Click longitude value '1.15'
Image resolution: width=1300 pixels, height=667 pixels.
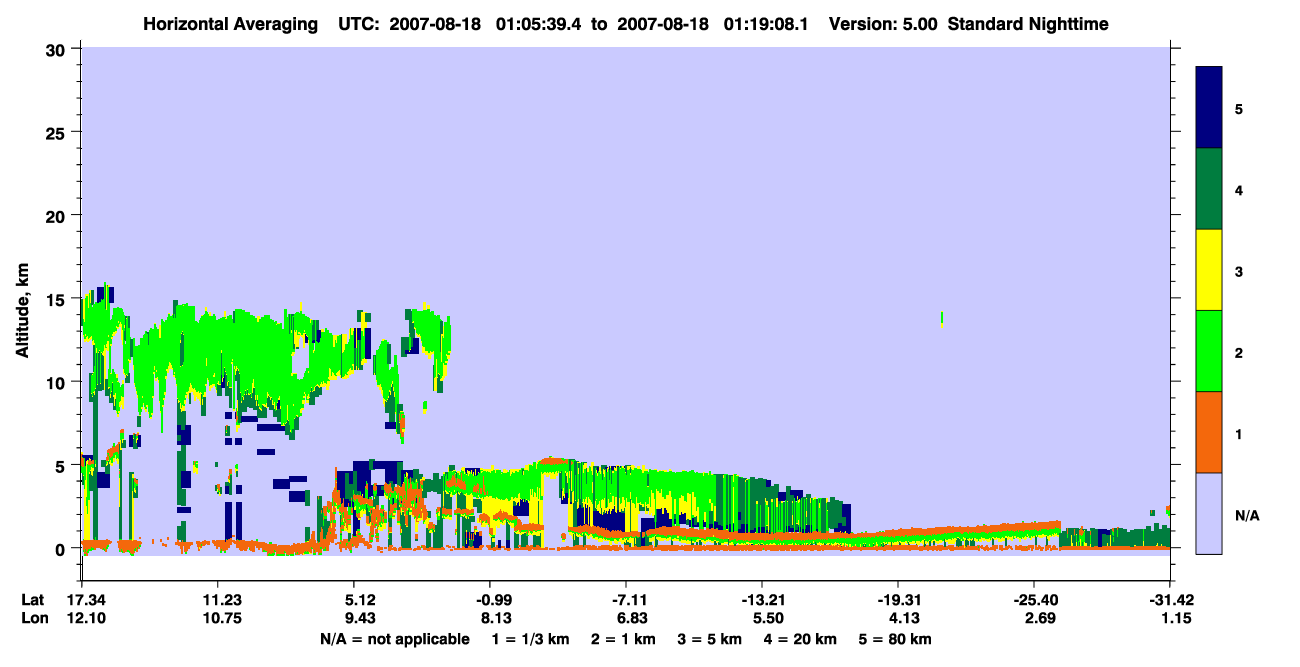pyautogui.click(x=1175, y=619)
